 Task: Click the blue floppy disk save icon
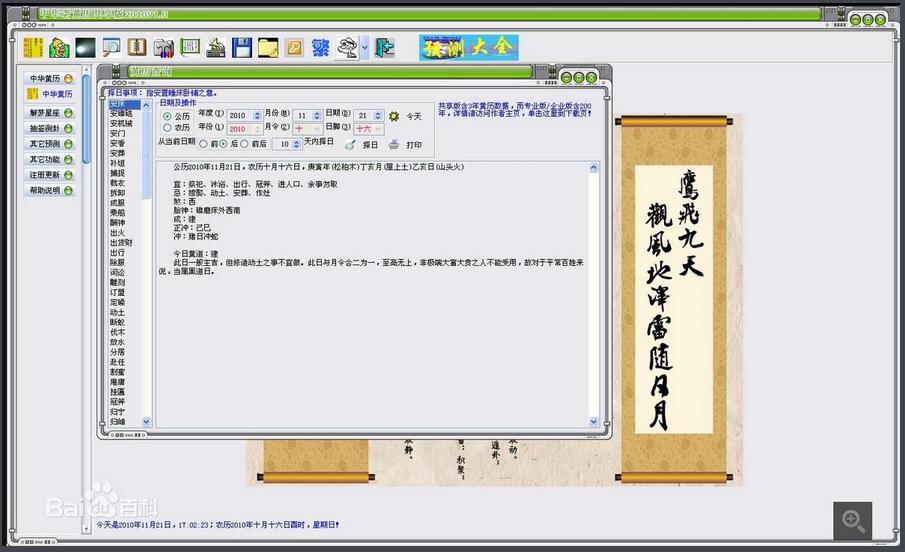click(x=242, y=47)
